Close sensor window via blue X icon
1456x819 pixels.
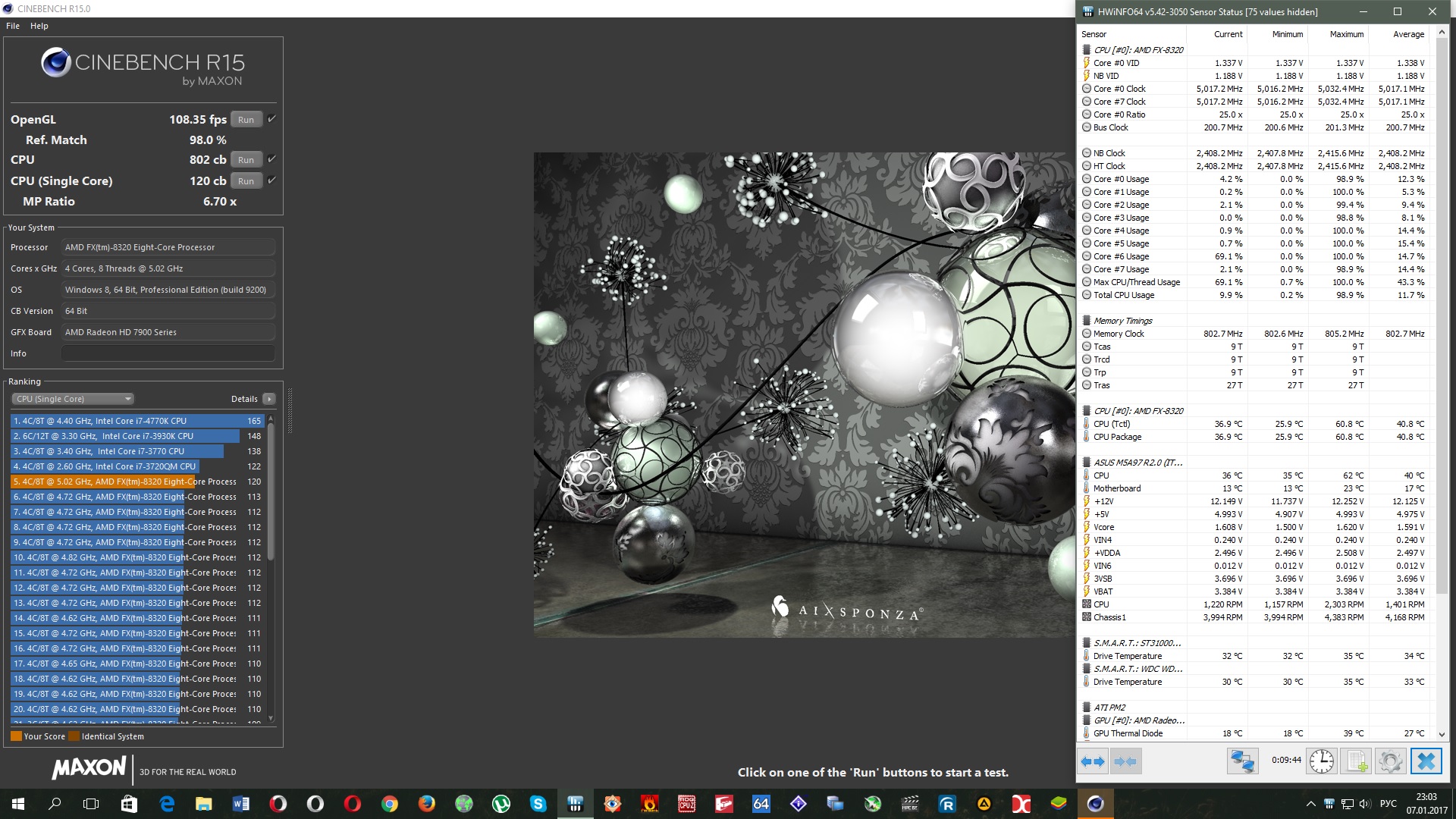1426,761
